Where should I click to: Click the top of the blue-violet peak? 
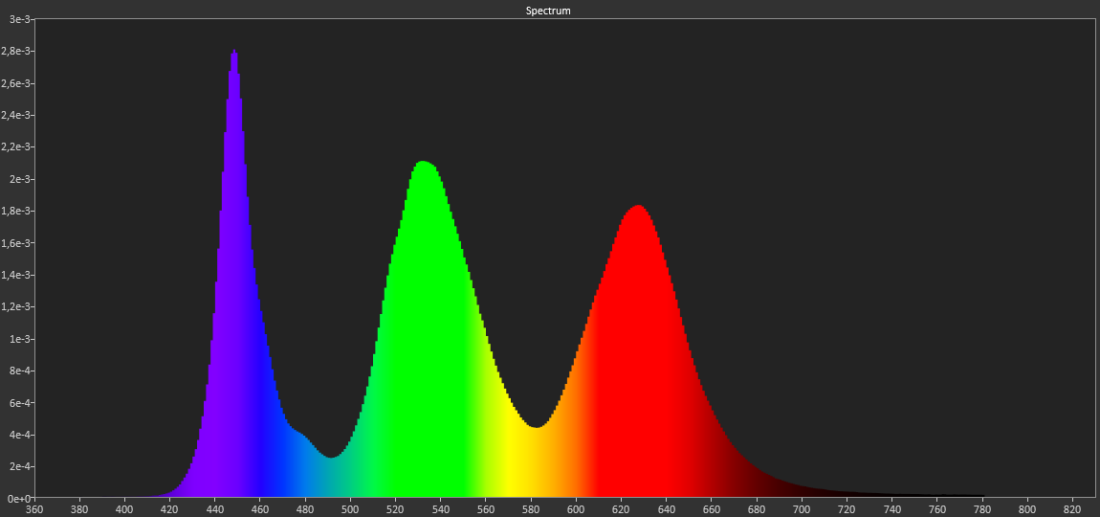click(x=234, y=54)
